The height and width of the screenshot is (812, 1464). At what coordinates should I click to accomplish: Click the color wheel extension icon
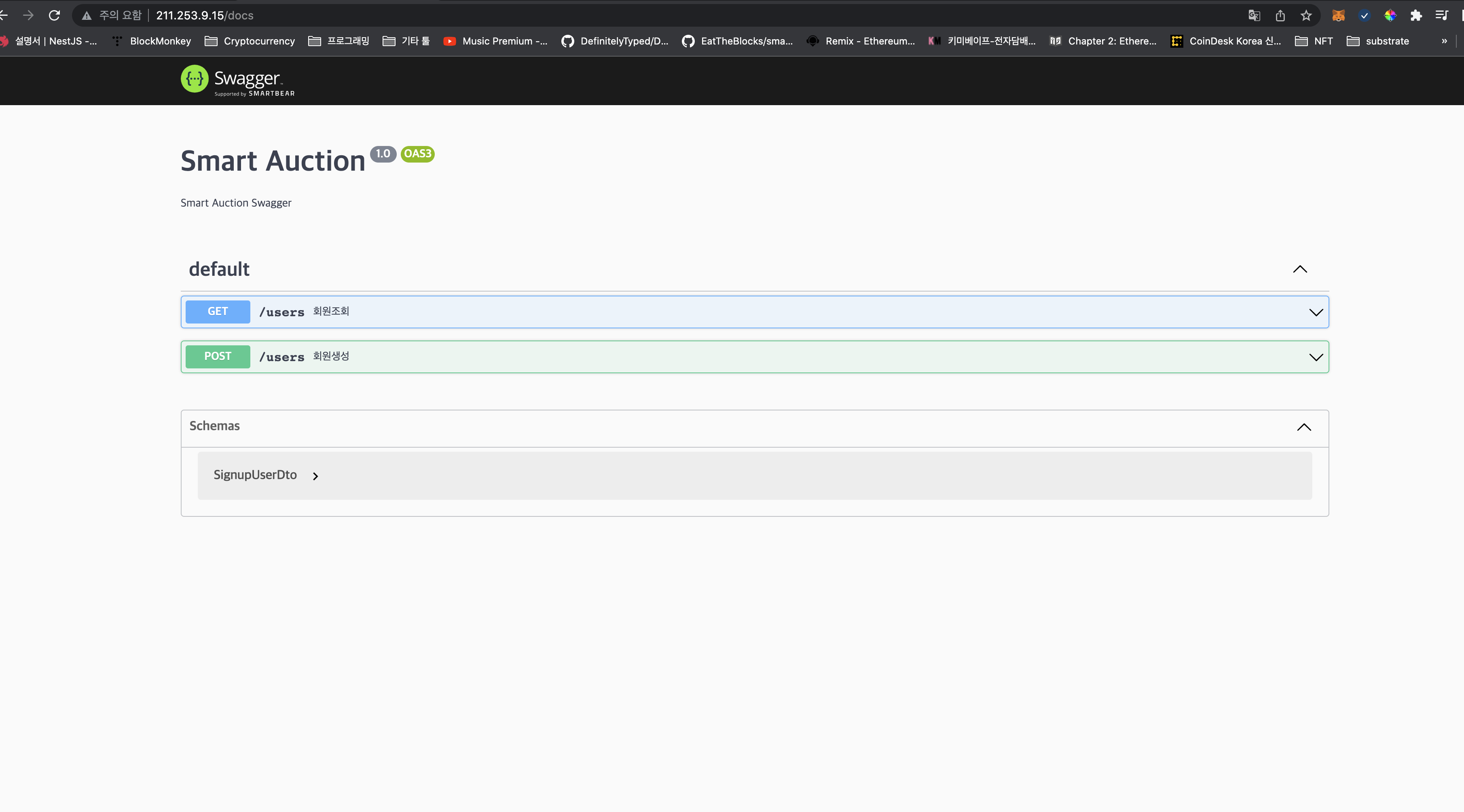pos(1390,15)
